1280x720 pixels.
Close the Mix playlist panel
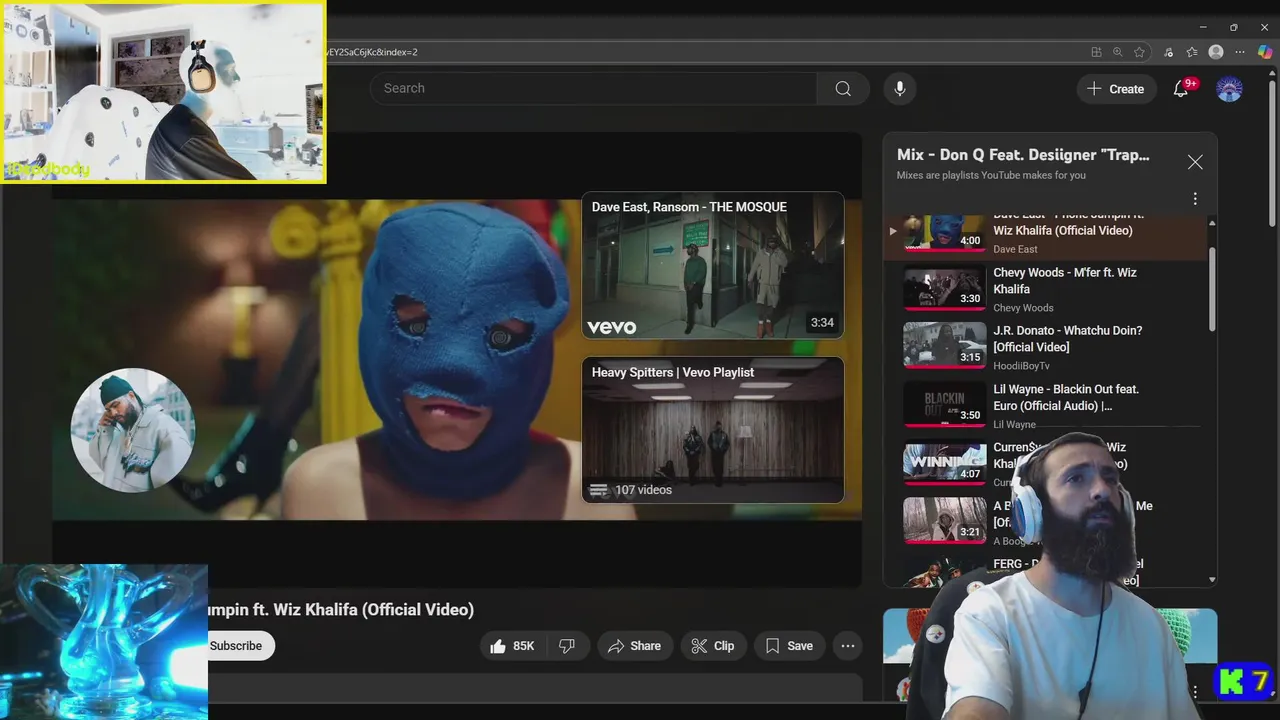(x=1195, y=162)
